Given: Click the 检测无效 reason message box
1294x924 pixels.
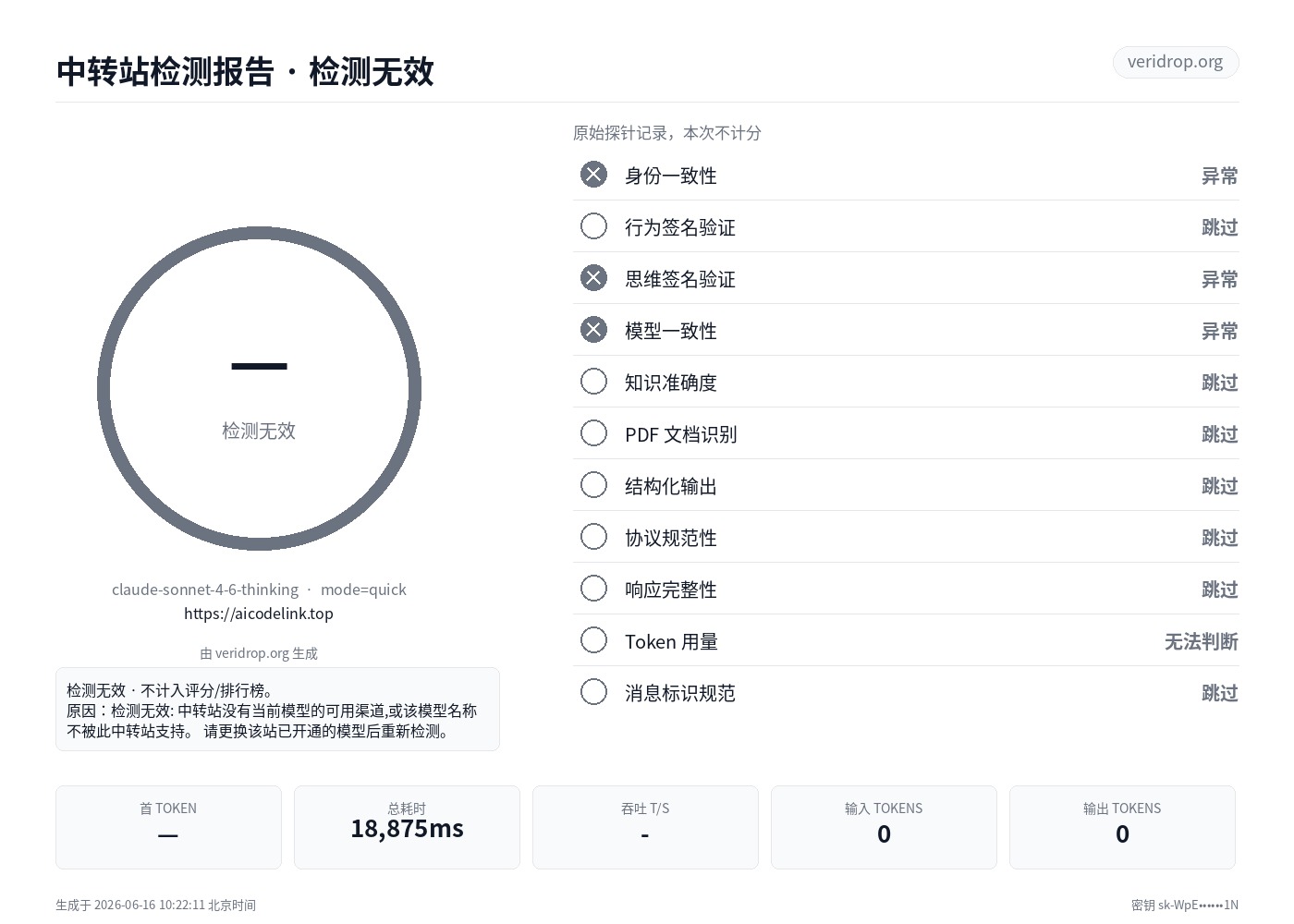Looking at the screenshot, I should coord(277,709).
